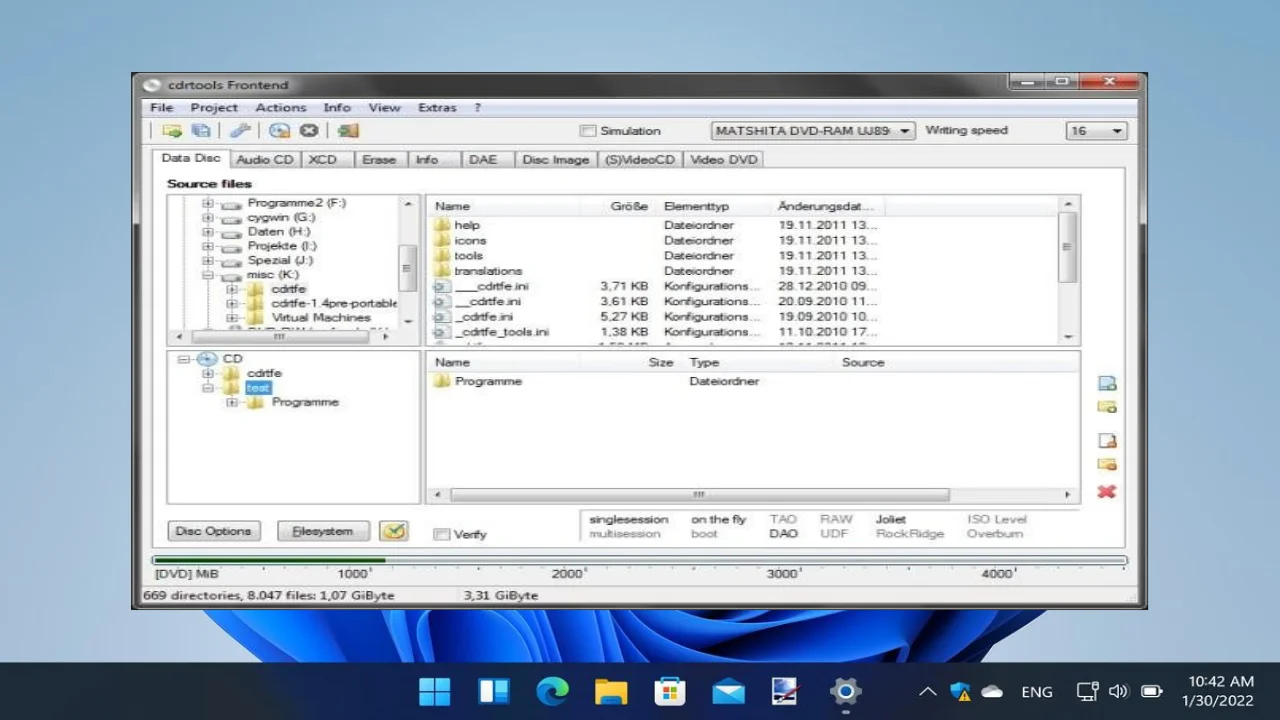Open Widgets from the taskbar
The image size is (1280, 720).
click(494, 691)
